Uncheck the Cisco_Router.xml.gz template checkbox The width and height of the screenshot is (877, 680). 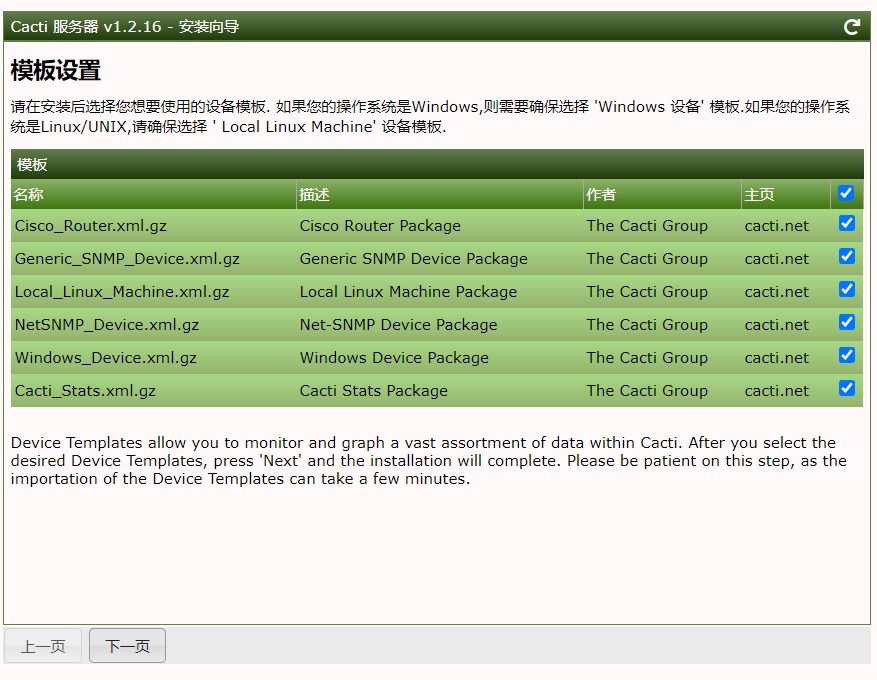coord(846,224)
